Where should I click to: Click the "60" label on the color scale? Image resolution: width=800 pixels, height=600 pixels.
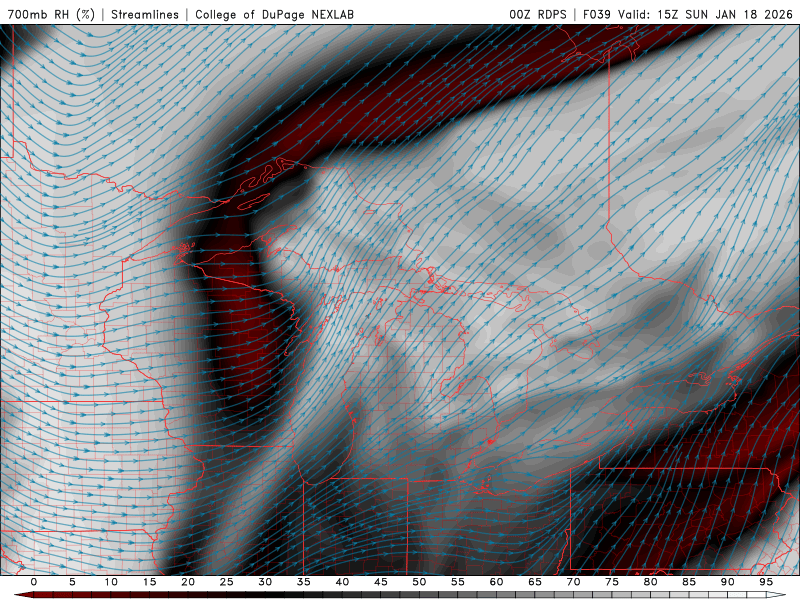496,582
